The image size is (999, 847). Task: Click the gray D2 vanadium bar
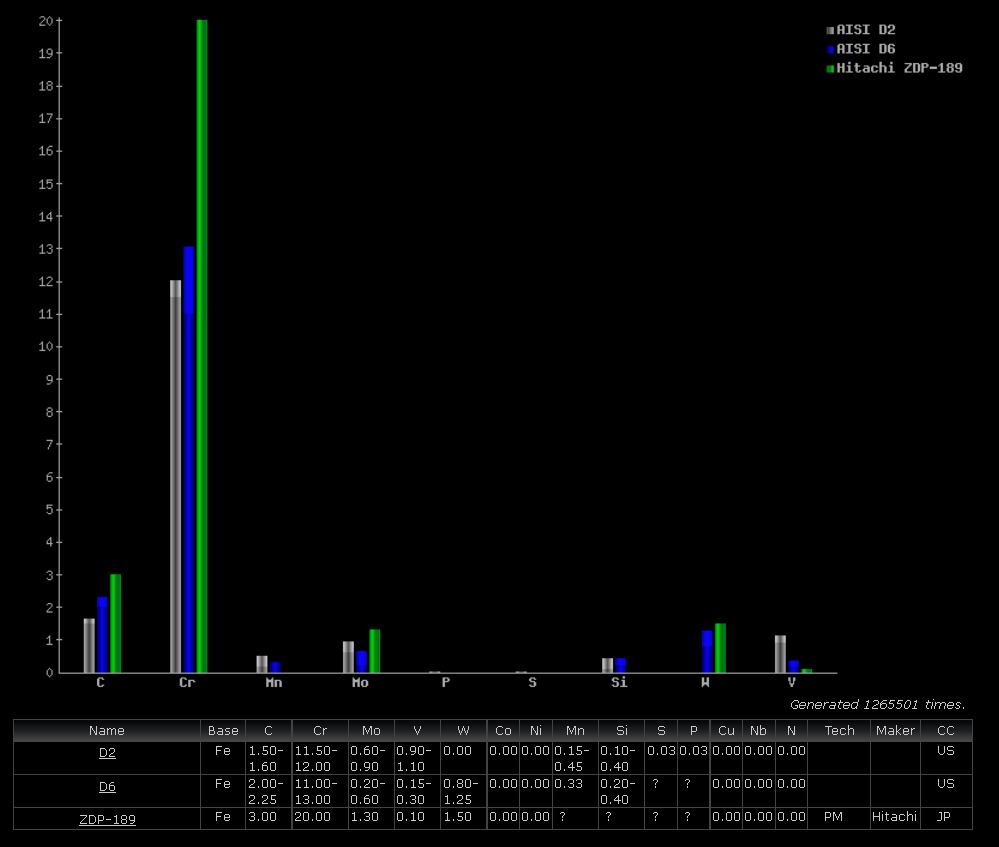pos(780,654)
